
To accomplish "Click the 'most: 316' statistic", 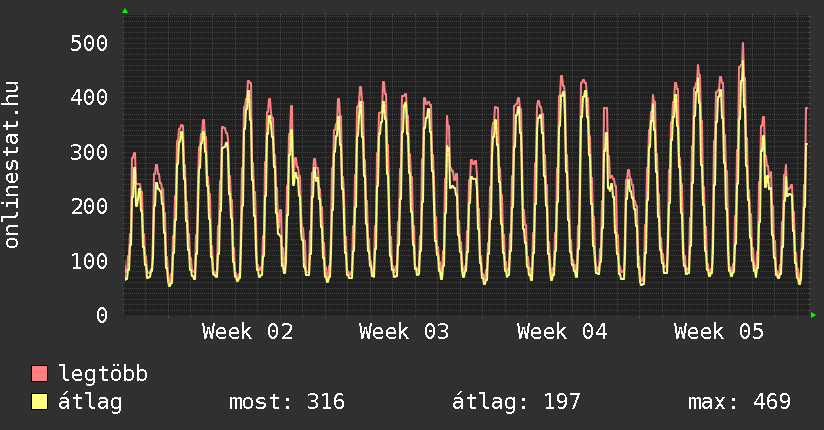I will [x=287, y=402].
